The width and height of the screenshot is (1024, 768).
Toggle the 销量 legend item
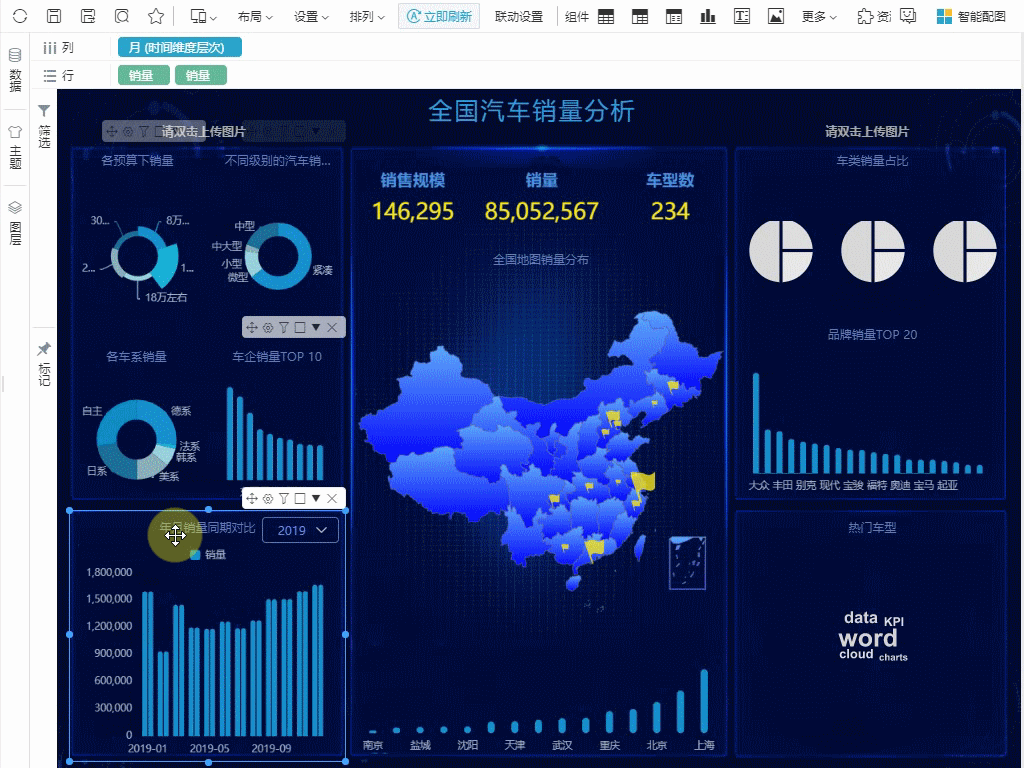(x=208, y=554)
